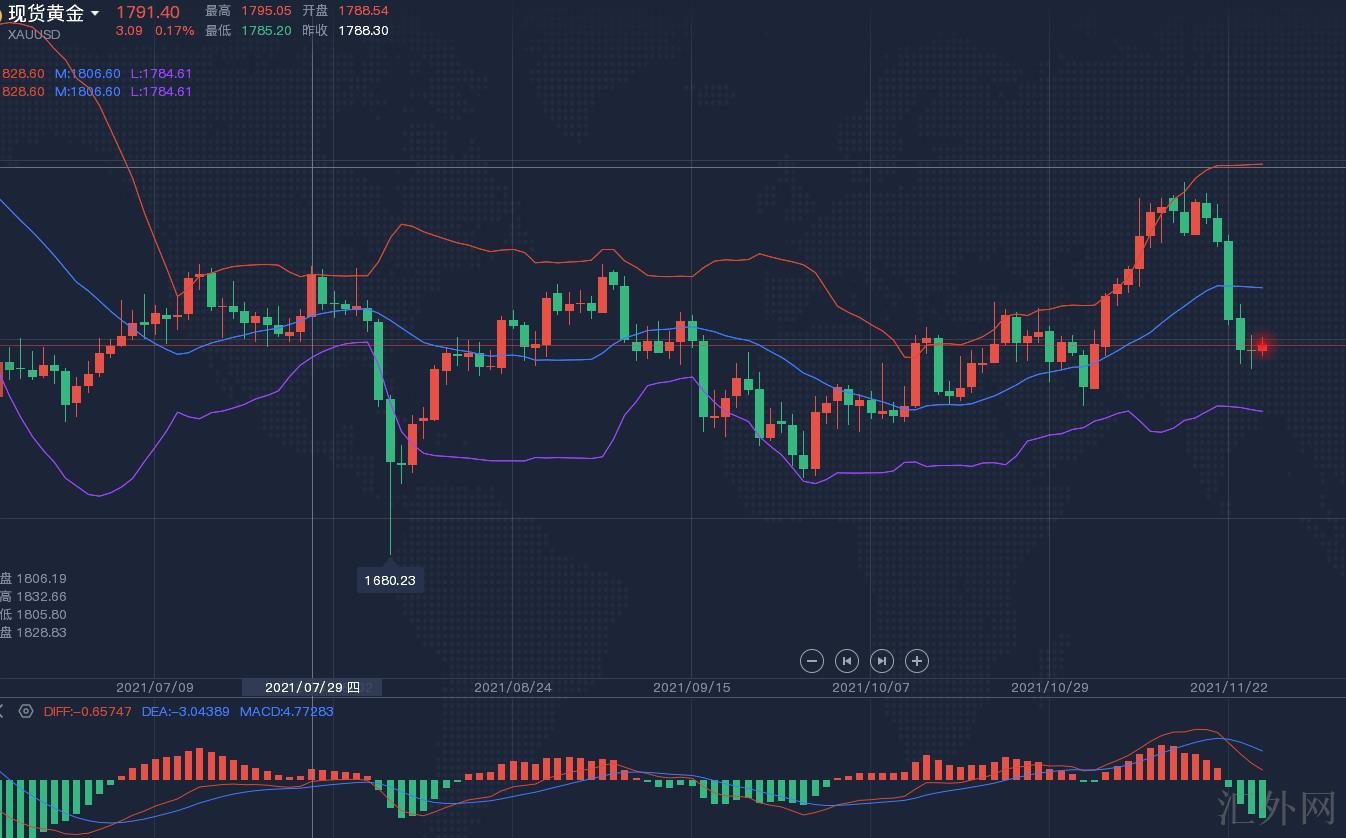
Task: Select the 1680.23 low price label
Action: [x=390, y=580]
